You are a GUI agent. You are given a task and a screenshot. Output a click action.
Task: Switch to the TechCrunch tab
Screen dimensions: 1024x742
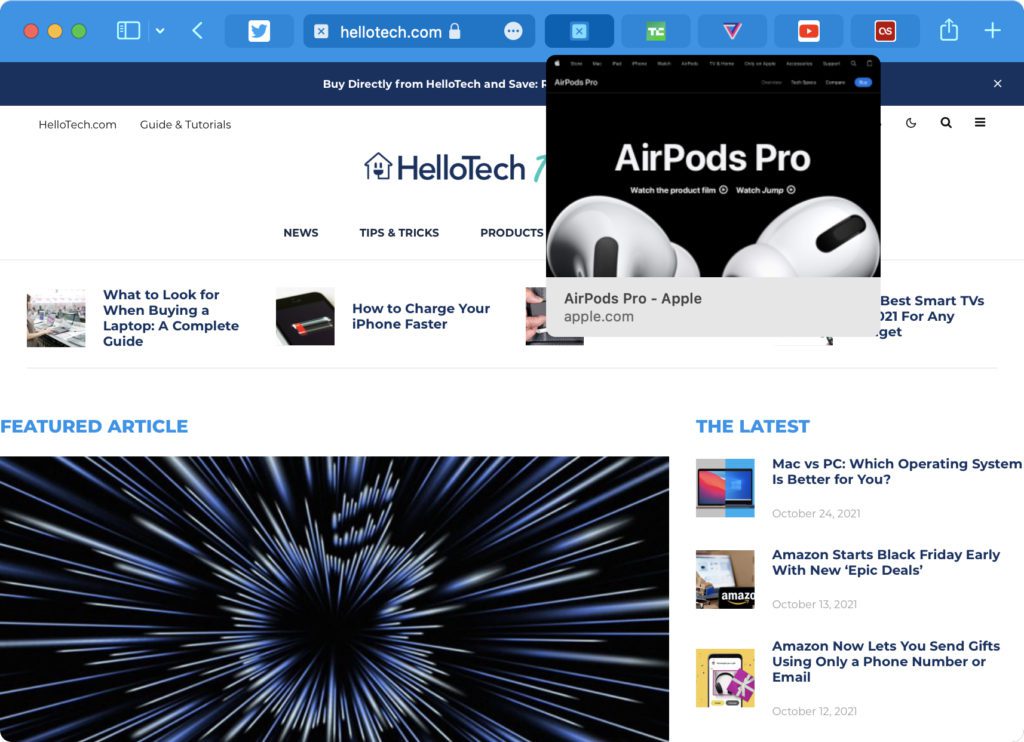click(656, 31)
